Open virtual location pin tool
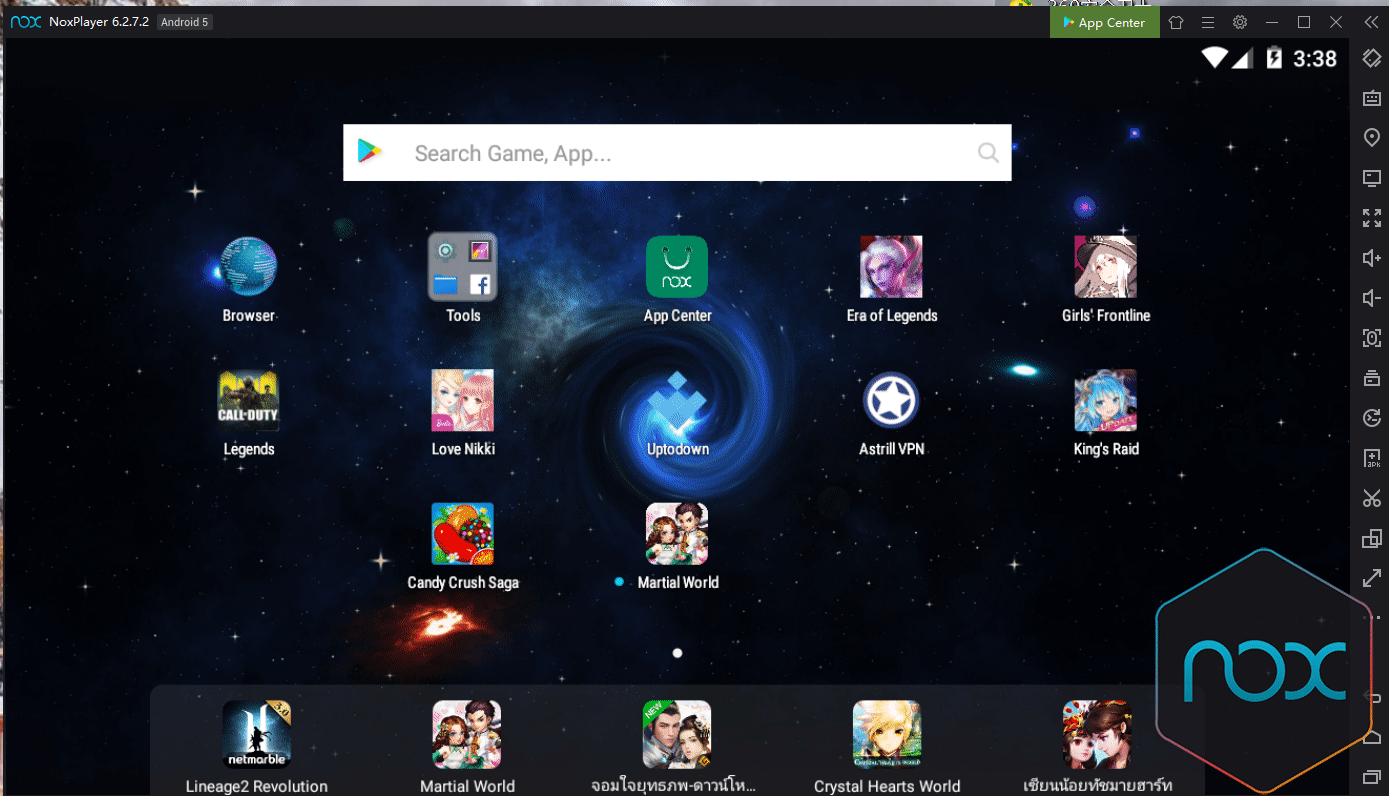 pos(1372,138)
